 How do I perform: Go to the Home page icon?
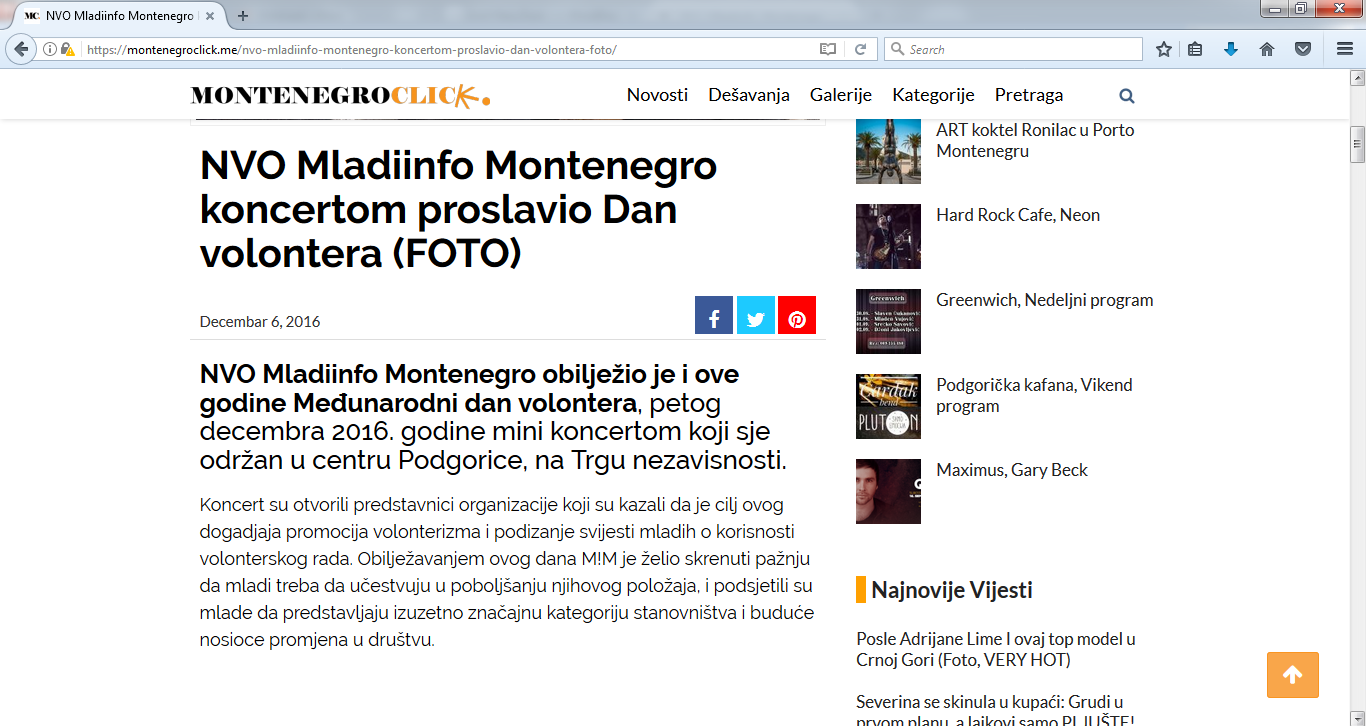click(x=1267, y=49)
